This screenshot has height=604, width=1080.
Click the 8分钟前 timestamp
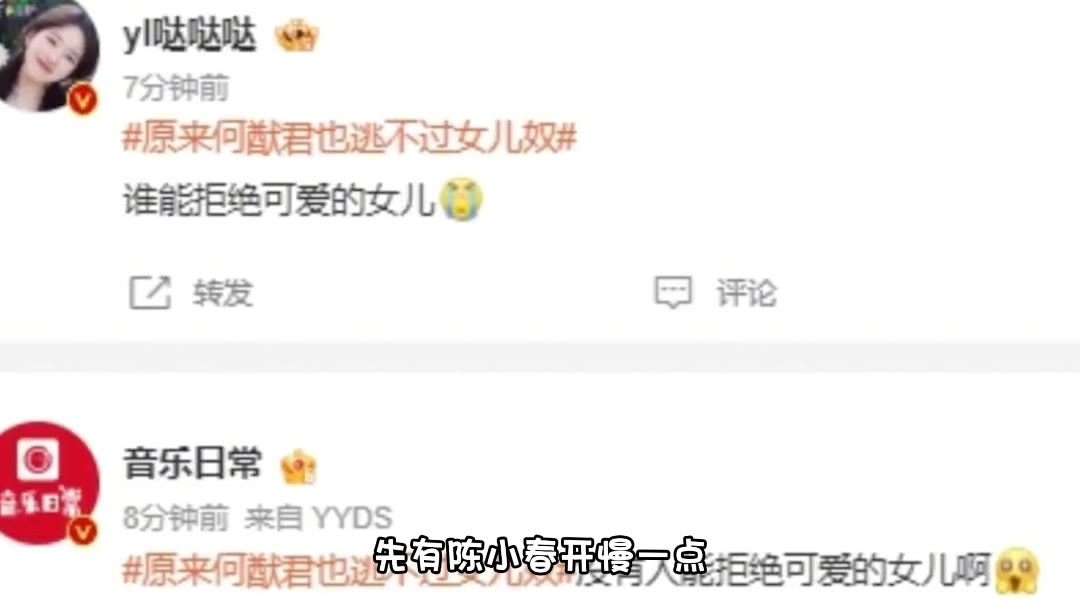[176, 518]
